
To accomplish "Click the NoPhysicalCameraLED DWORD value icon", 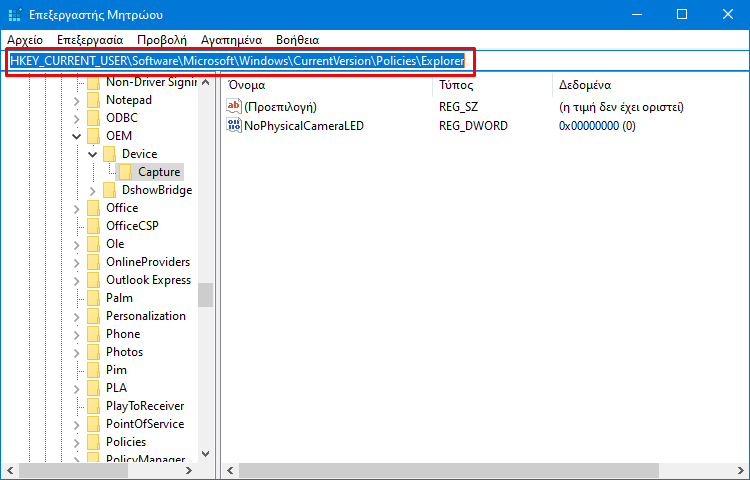I will click(234, 125).
